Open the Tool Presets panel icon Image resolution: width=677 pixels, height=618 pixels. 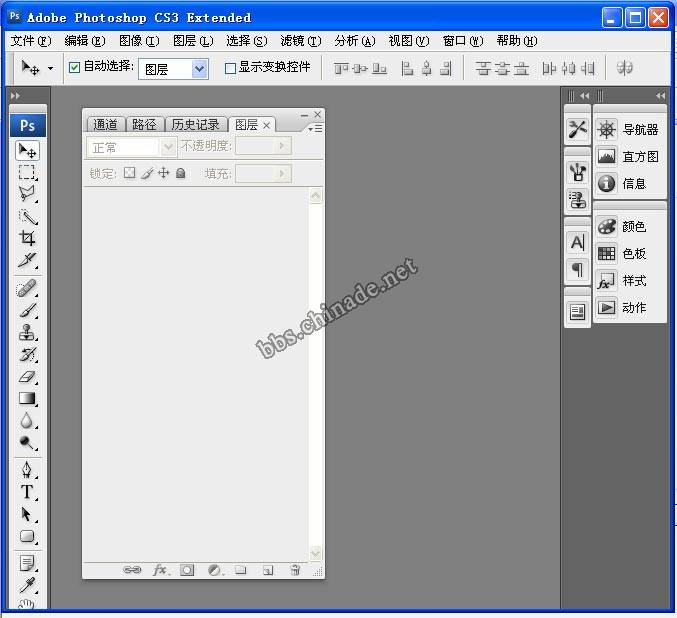click(577, 129)
